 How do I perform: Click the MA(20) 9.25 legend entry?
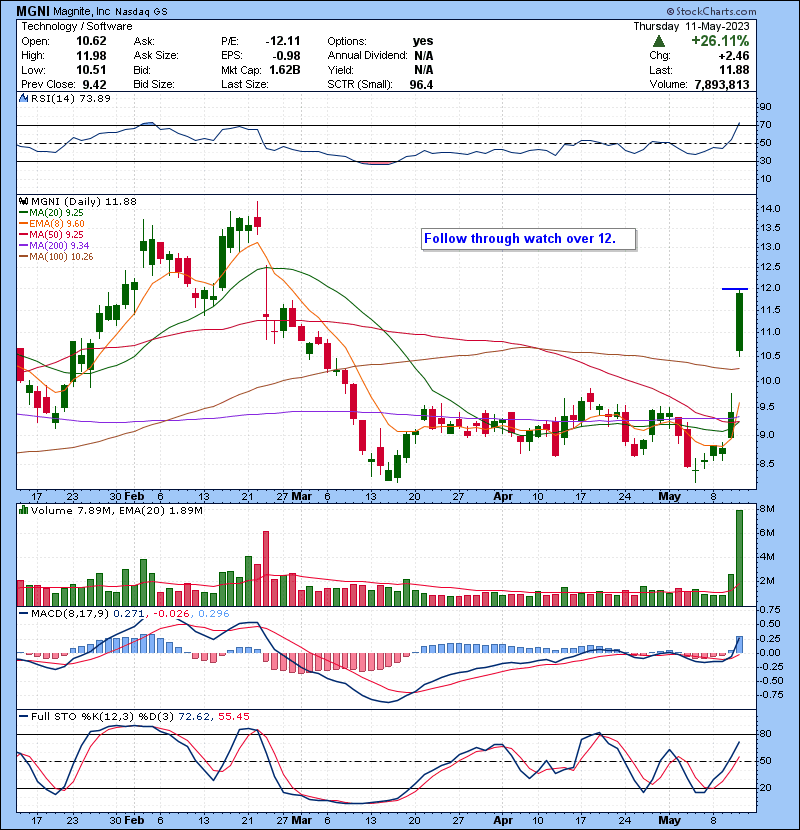click(x=52, y=213)
